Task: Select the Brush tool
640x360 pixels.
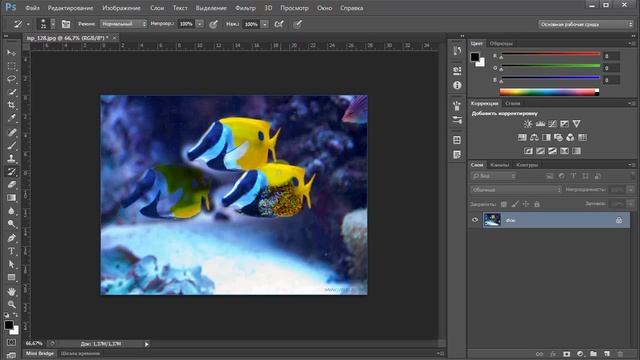Action: coord(11,145)
